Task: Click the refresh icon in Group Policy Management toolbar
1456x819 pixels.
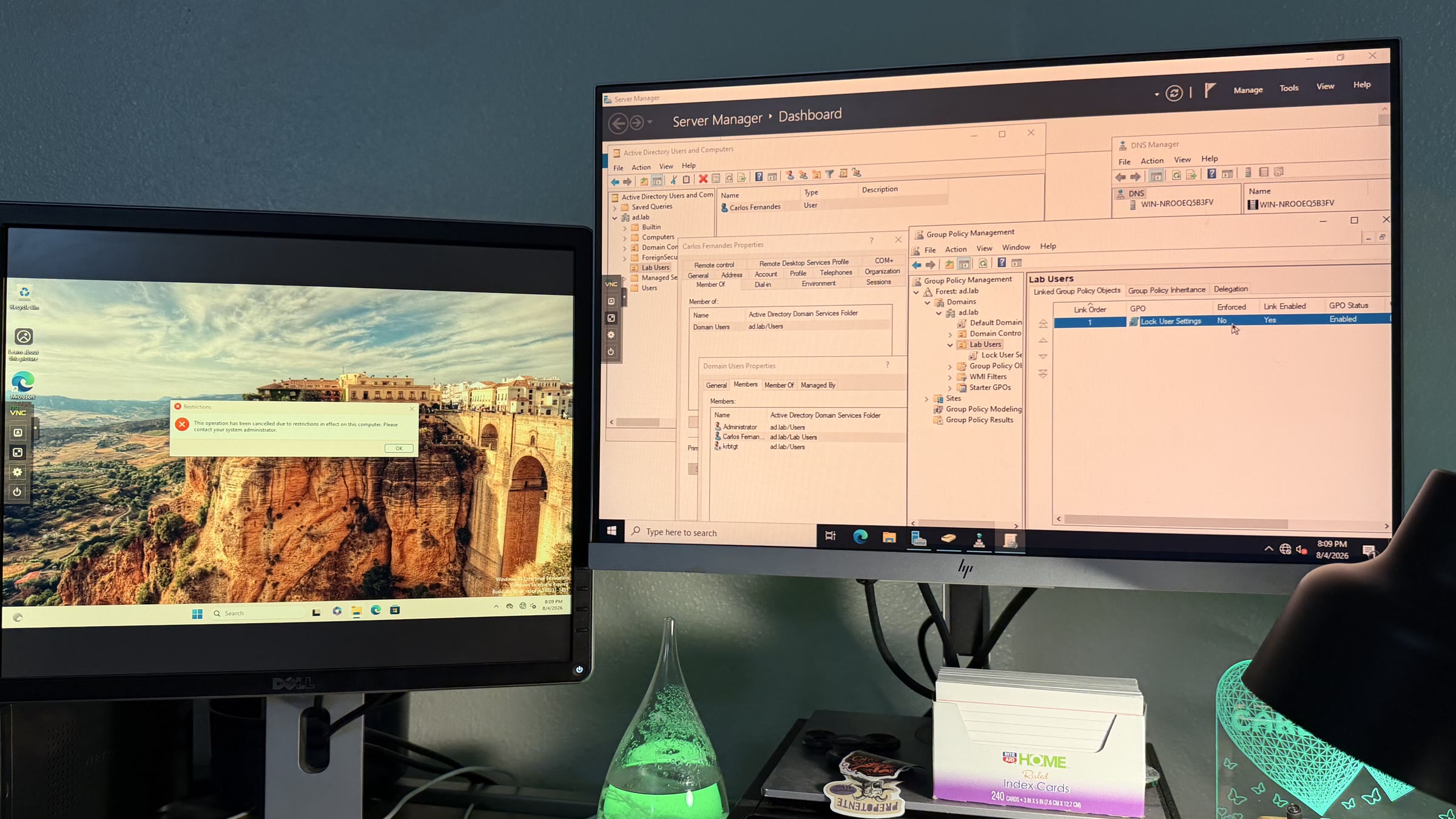Action: point(983,263)
